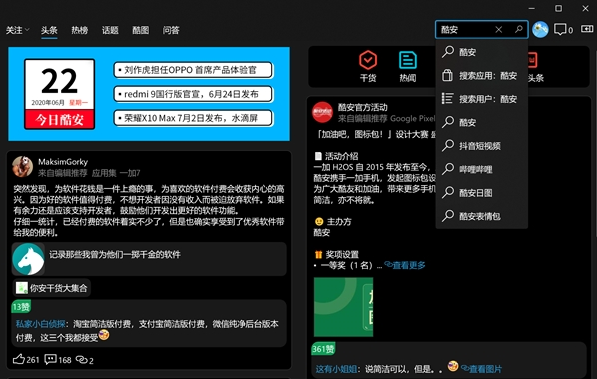597x379 pixels.
Task: Open MaksimGorky username
Action: [63, 162]
